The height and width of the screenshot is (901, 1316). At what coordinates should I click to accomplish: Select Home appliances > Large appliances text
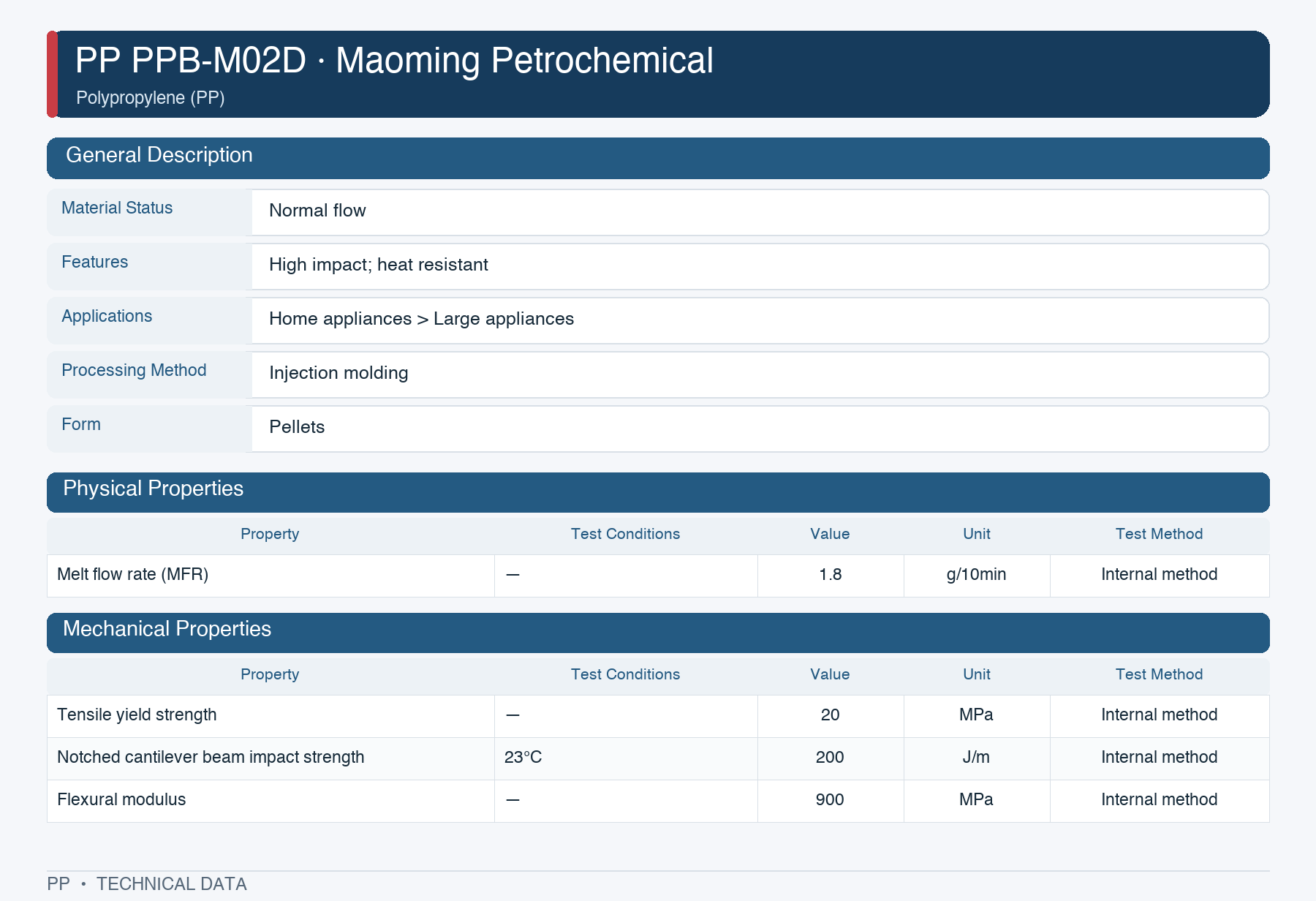pos(421,319)
